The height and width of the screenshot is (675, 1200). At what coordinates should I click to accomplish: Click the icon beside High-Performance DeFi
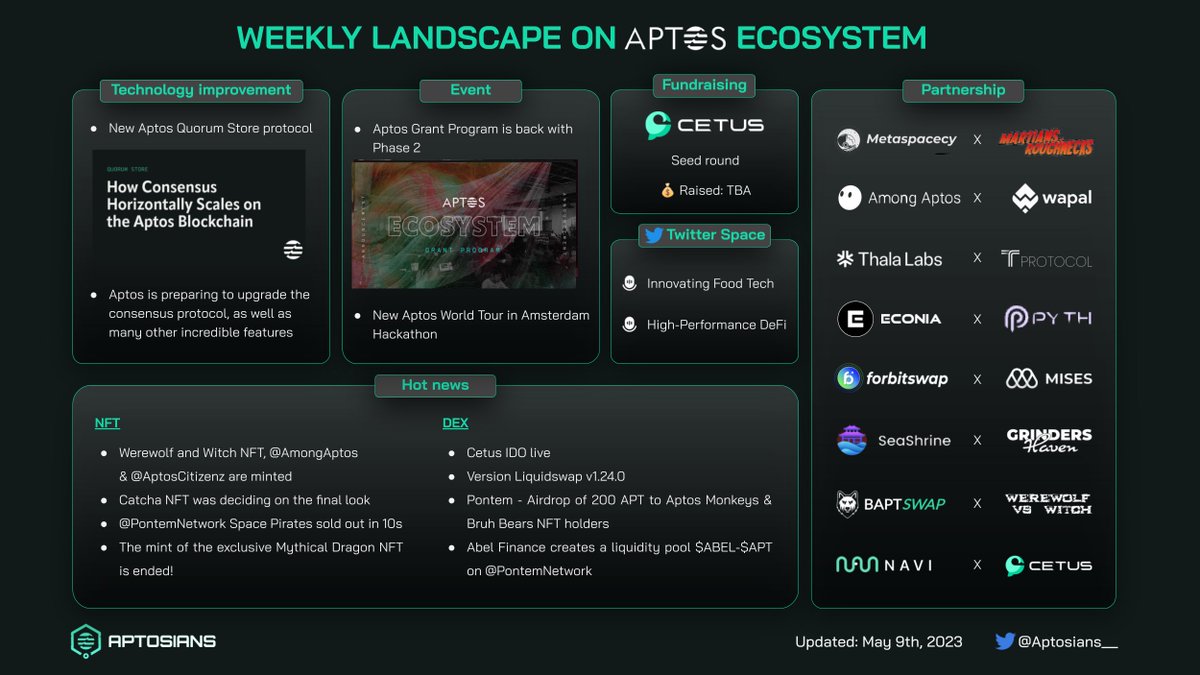click(629, 324)
